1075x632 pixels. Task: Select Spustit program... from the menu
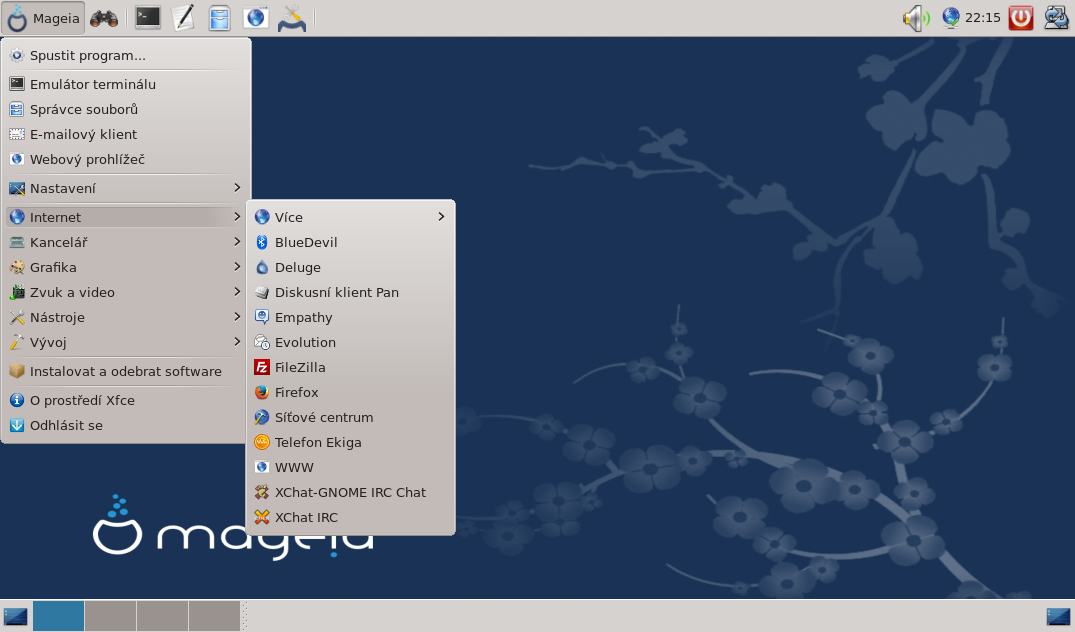(x=126, y=56)
